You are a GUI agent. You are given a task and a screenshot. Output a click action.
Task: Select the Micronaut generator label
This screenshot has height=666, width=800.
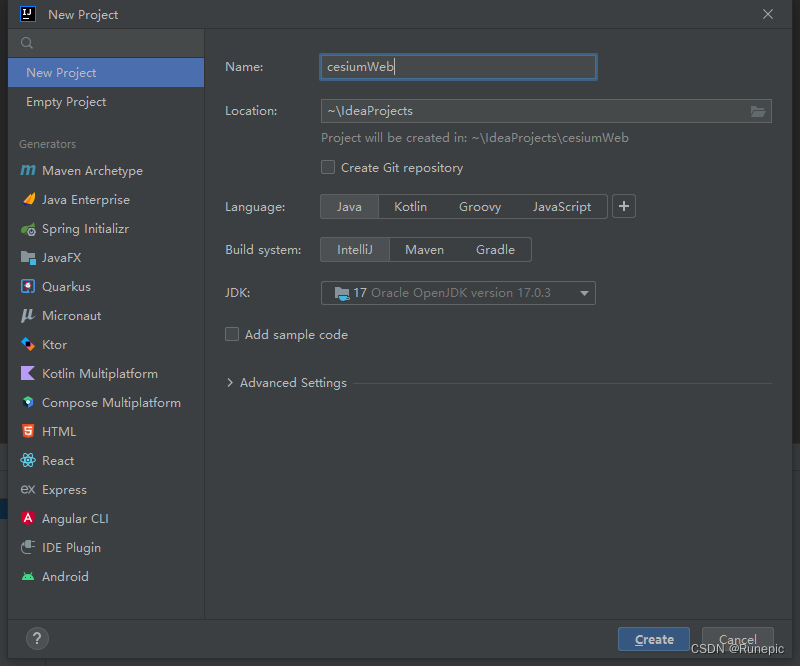tap(72, 315)
